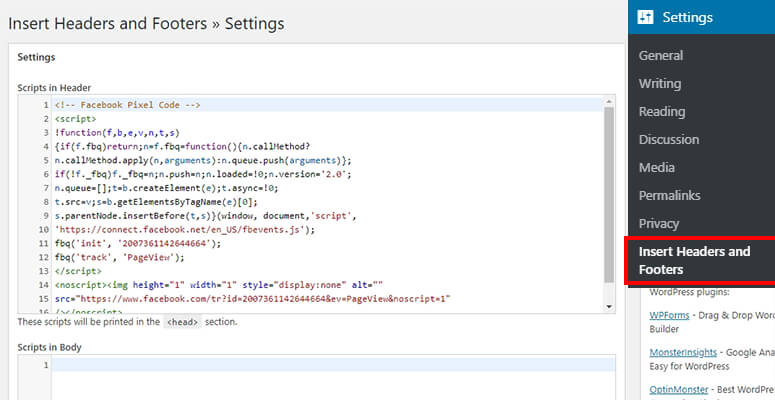
Task: Click the <head> code tag hint
Action: click(x=182, y=322)
